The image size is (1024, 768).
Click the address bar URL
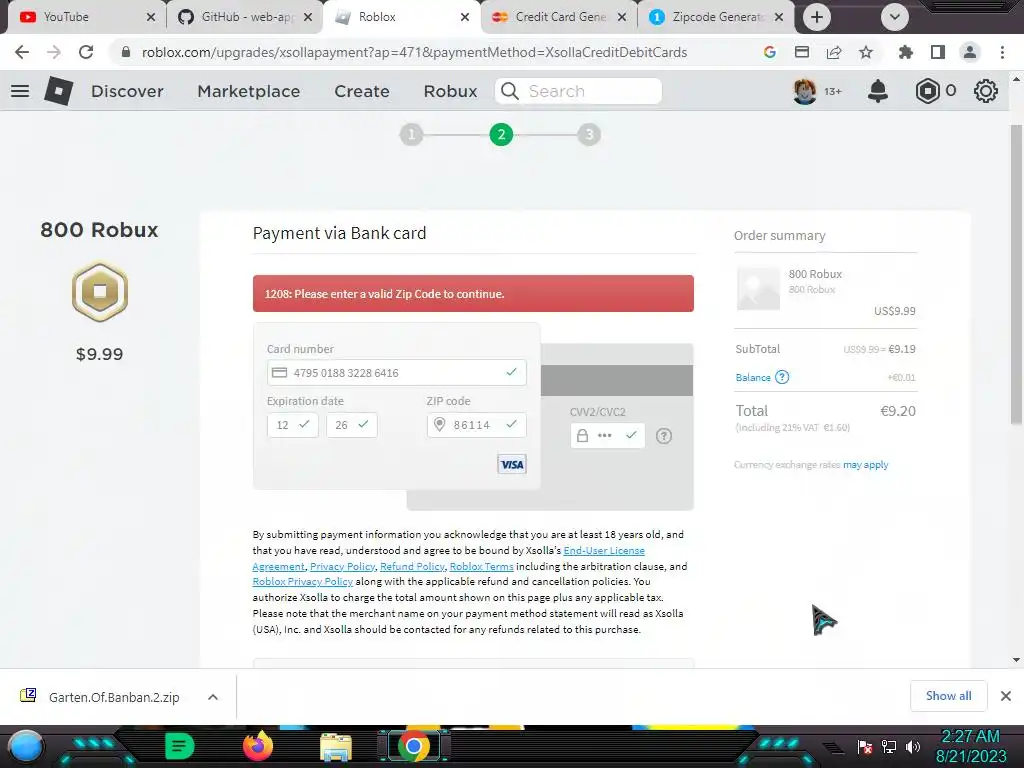pos(414,52)
